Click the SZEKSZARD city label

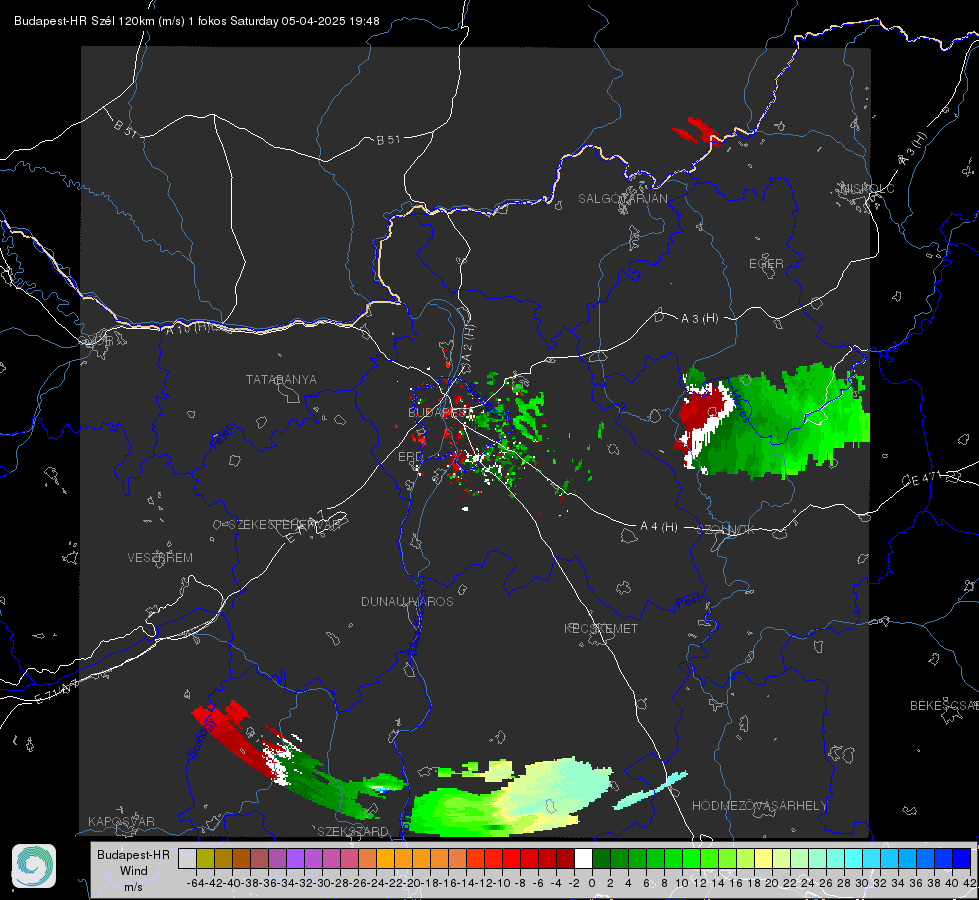coord(353,831)
